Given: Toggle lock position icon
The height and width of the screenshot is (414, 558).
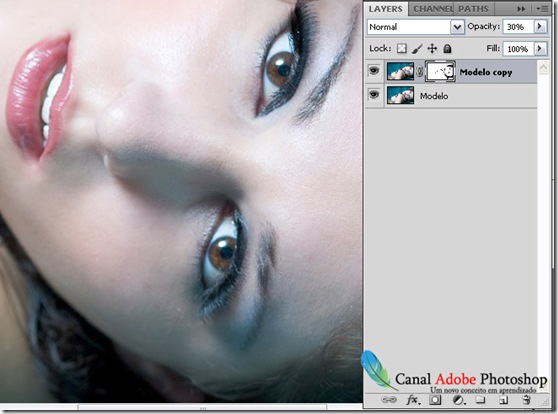Looking at the screenshot, I should pyautogui.click(x=432, y=48).
